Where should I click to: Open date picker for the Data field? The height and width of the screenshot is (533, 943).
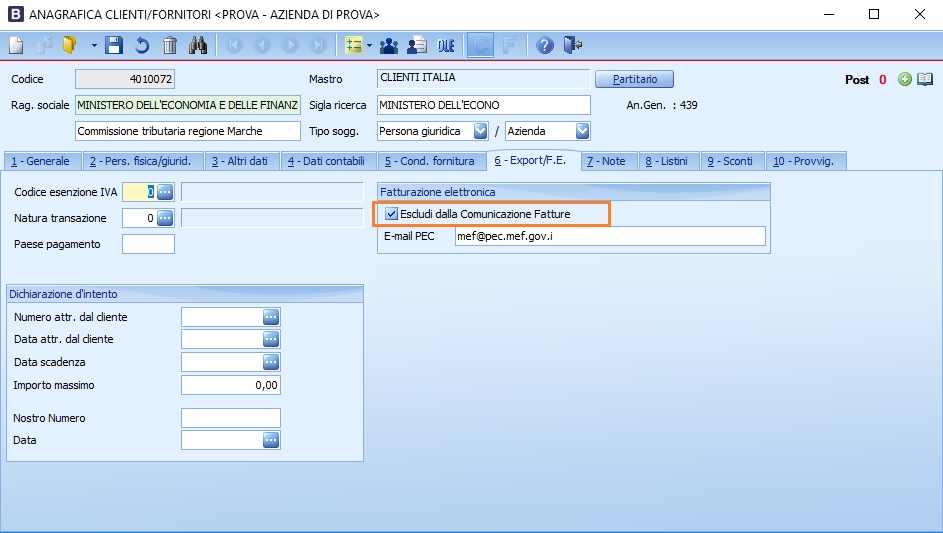point(271,440)
